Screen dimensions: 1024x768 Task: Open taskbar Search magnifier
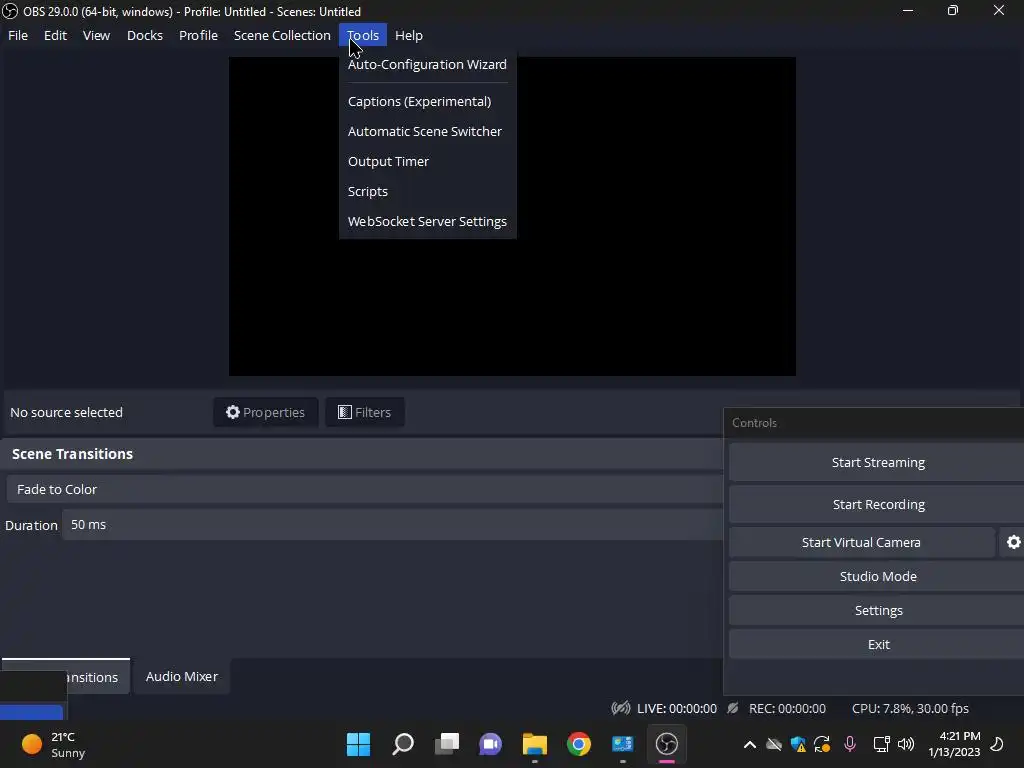point(403,744)
